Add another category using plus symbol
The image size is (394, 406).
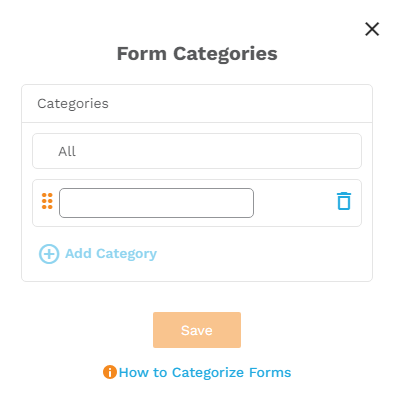pyautogui.click(x=49, y=254)
